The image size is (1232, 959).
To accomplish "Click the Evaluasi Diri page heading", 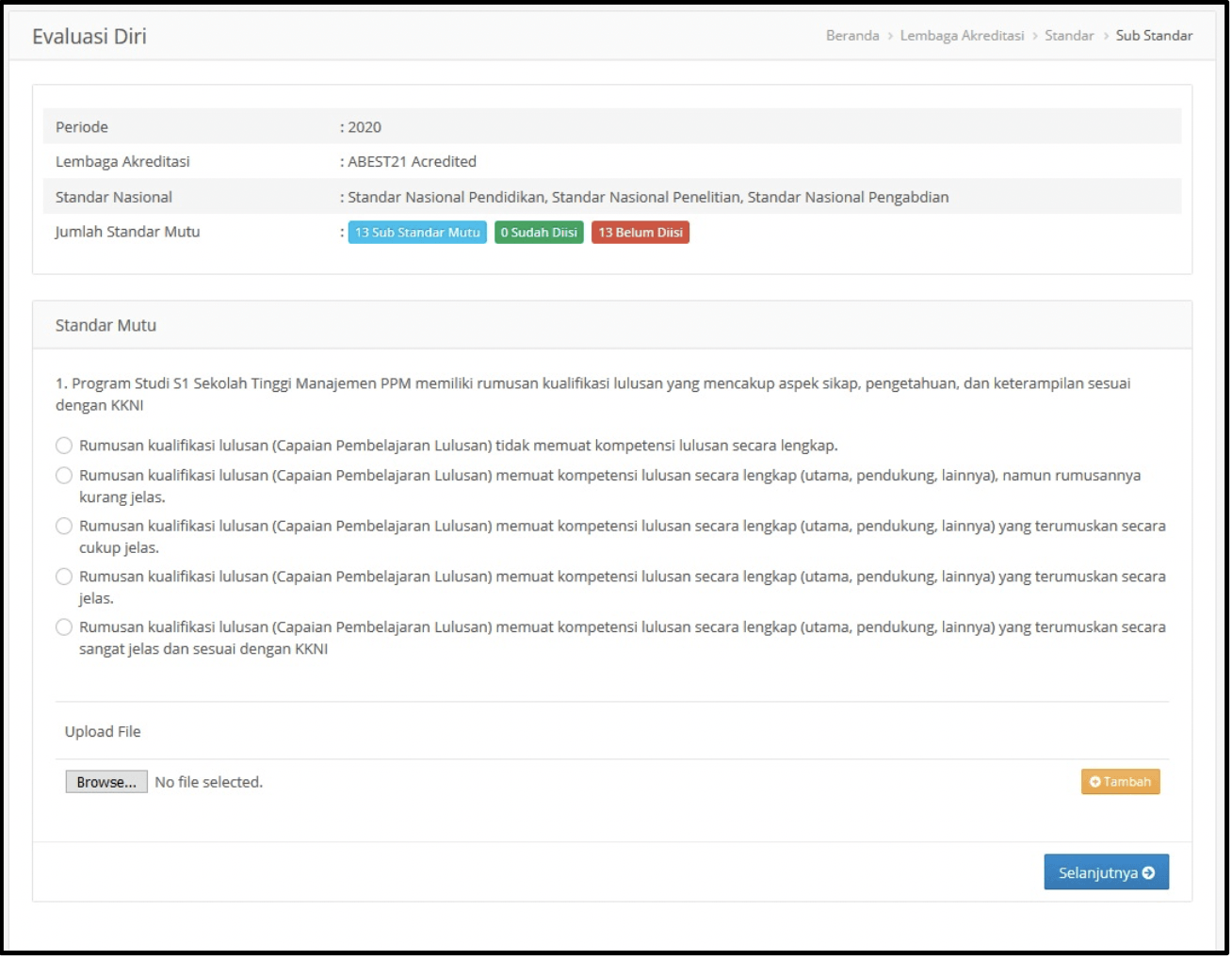I will tap(89, 36).
